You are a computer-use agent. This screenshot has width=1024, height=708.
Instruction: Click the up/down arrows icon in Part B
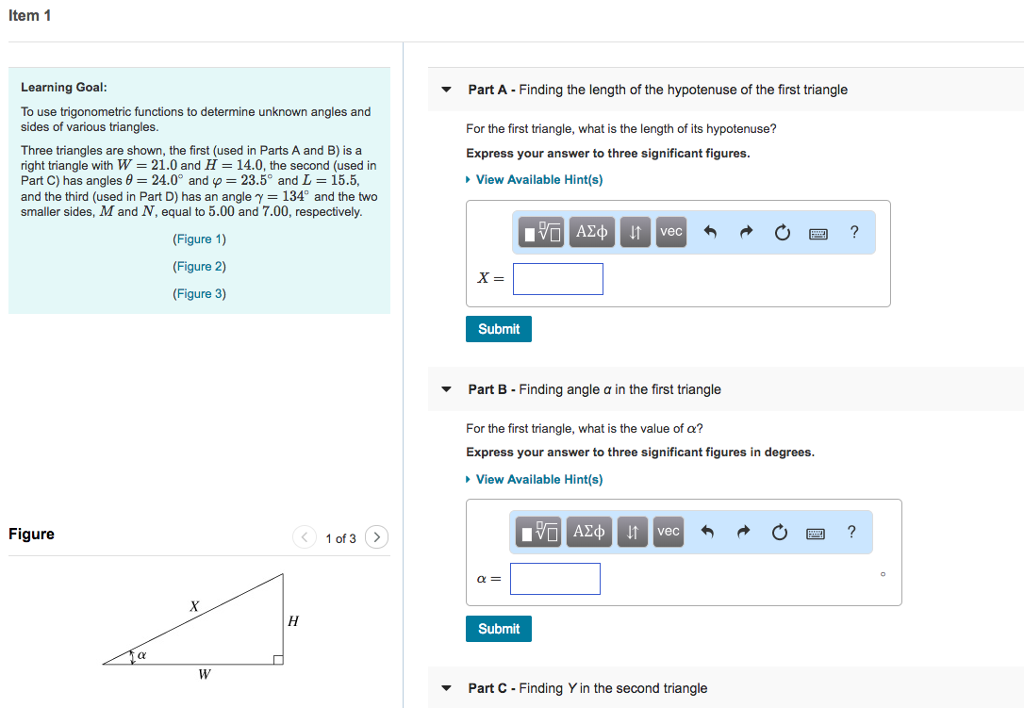(632, 531)
